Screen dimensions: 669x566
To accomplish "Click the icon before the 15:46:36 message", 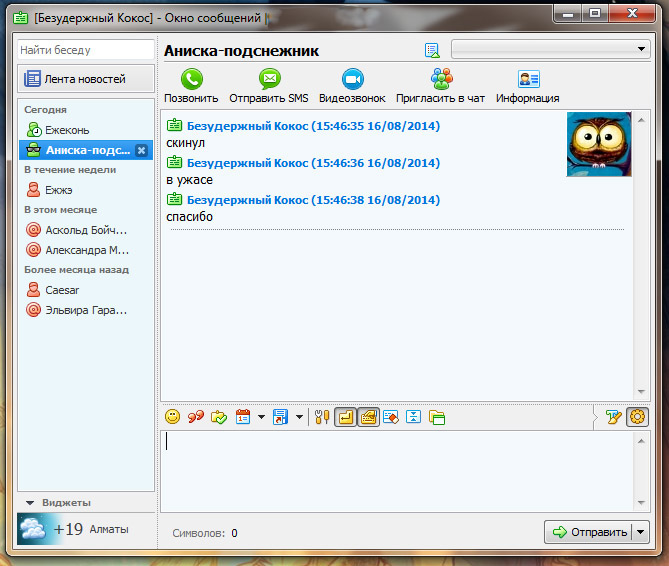I will point(174,162).
